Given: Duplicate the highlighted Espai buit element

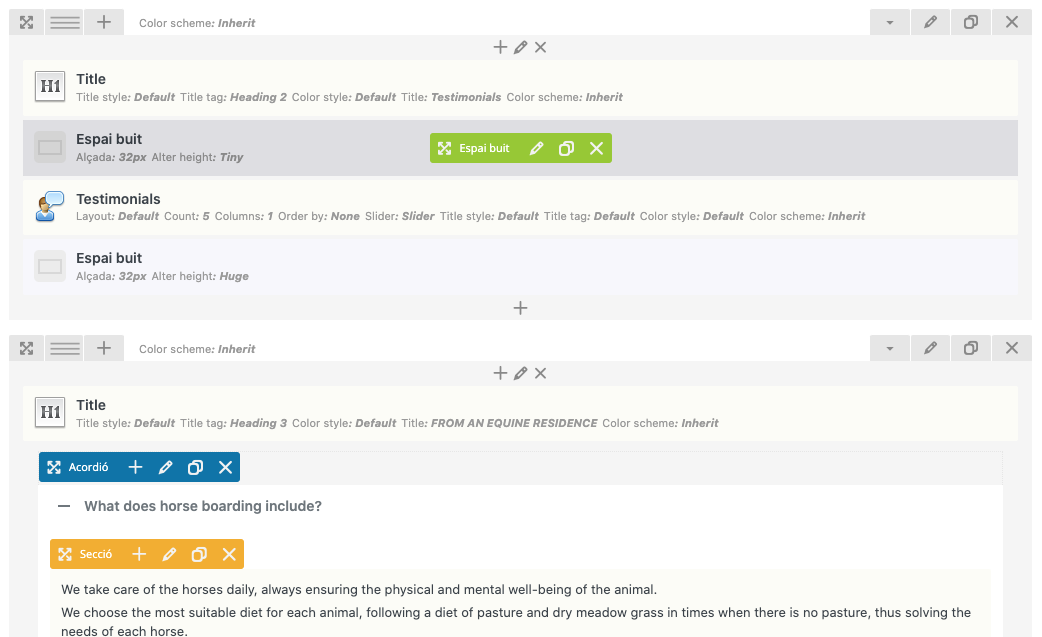Looking at the screenshot, I should (566, 148).
